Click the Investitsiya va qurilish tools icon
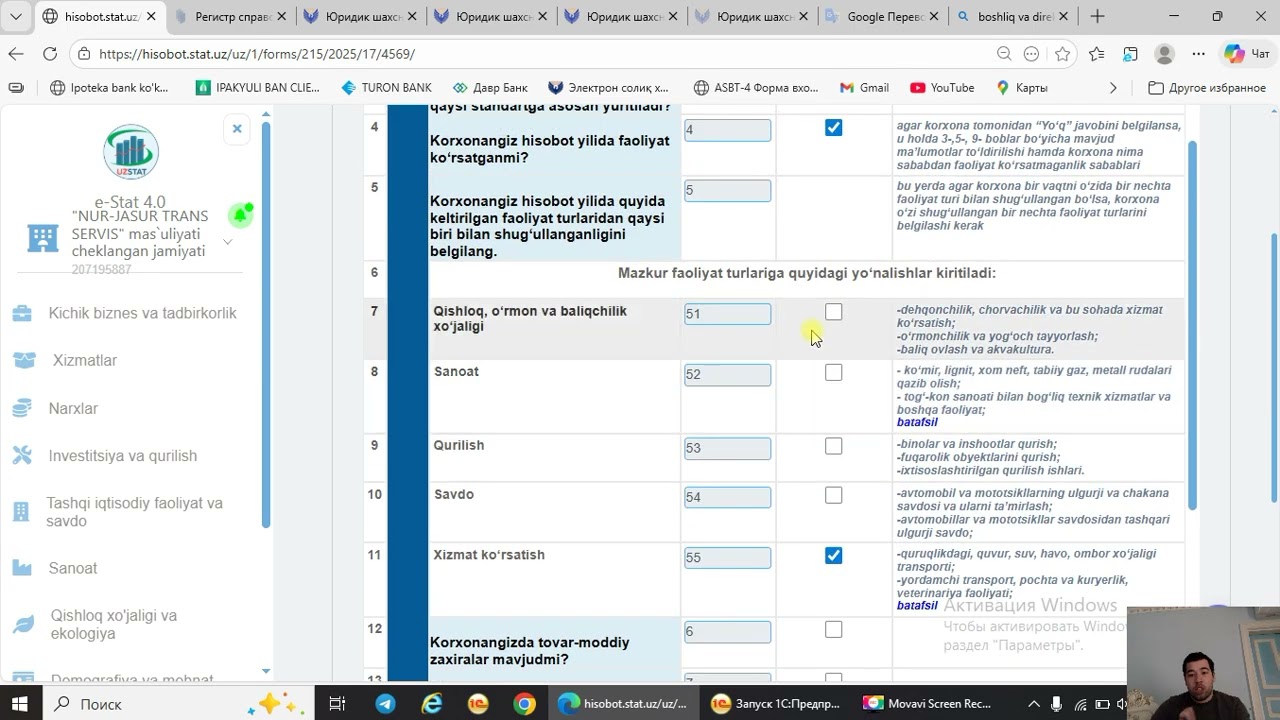 (x=22, y=455)
